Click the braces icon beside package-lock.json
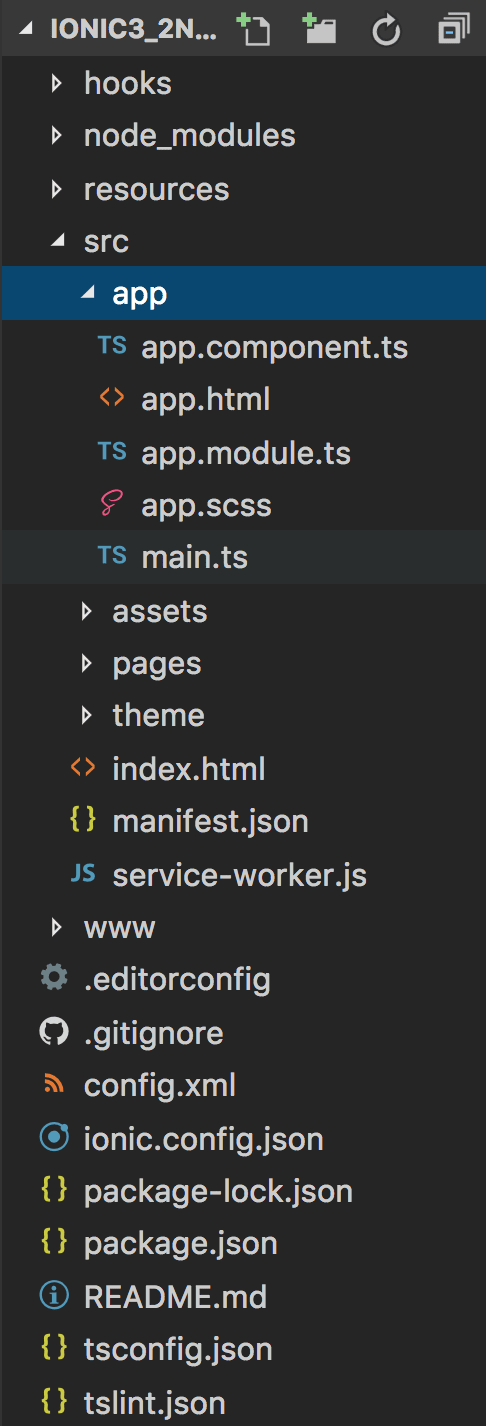This screenshot has height=1426, width=486. coord(54,1190)
